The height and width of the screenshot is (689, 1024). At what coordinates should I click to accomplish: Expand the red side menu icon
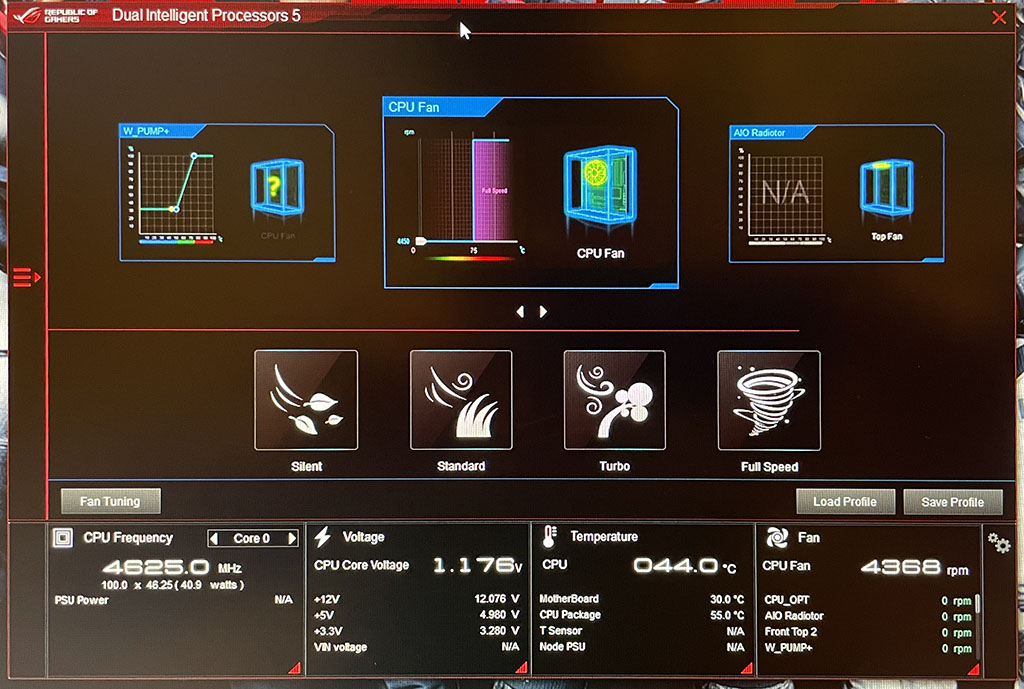(x=27, y=277)
